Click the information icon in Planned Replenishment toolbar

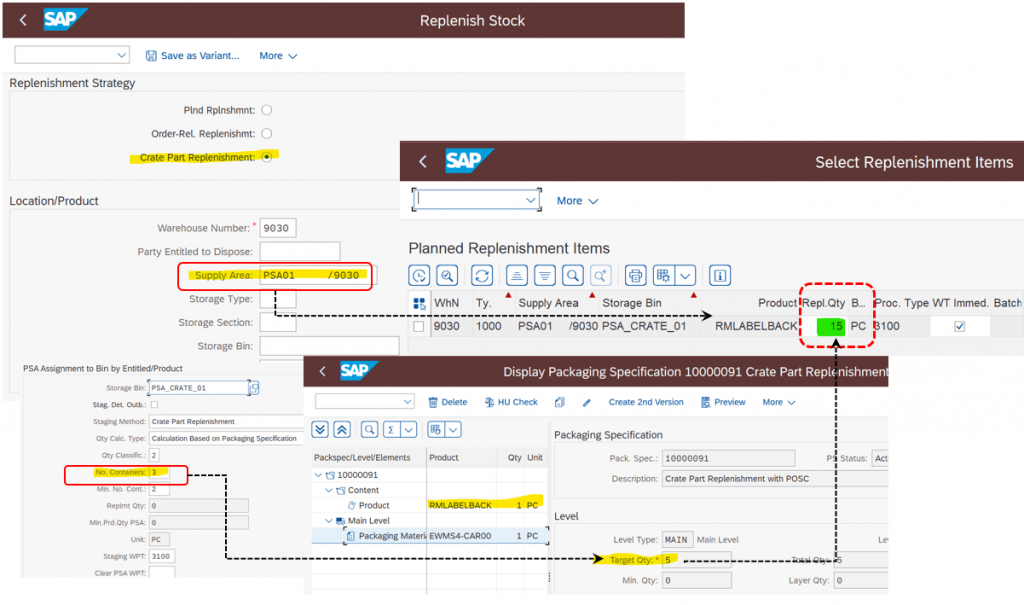[x=720, y=276]
